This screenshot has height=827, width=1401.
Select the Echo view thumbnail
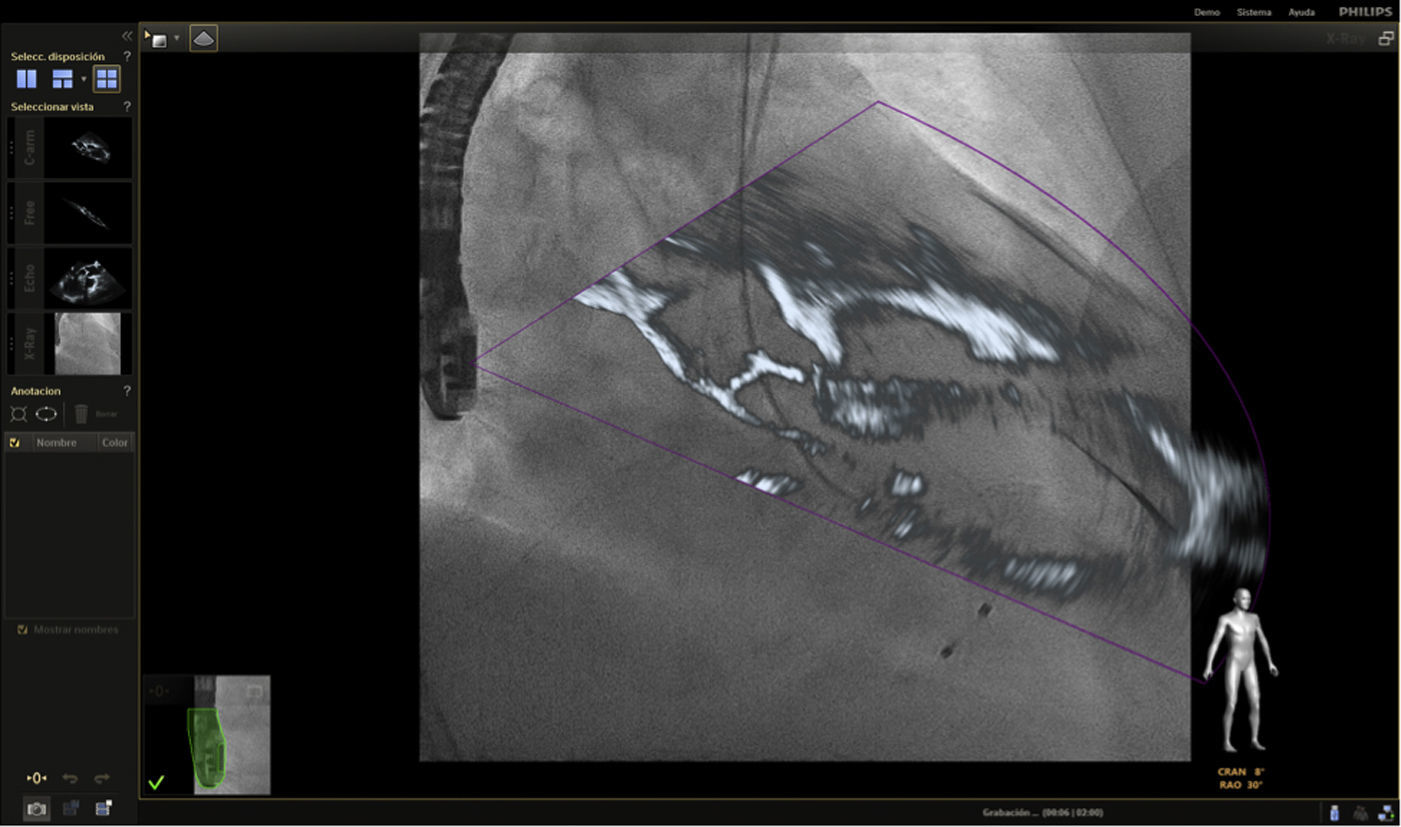tap(87, 277)
